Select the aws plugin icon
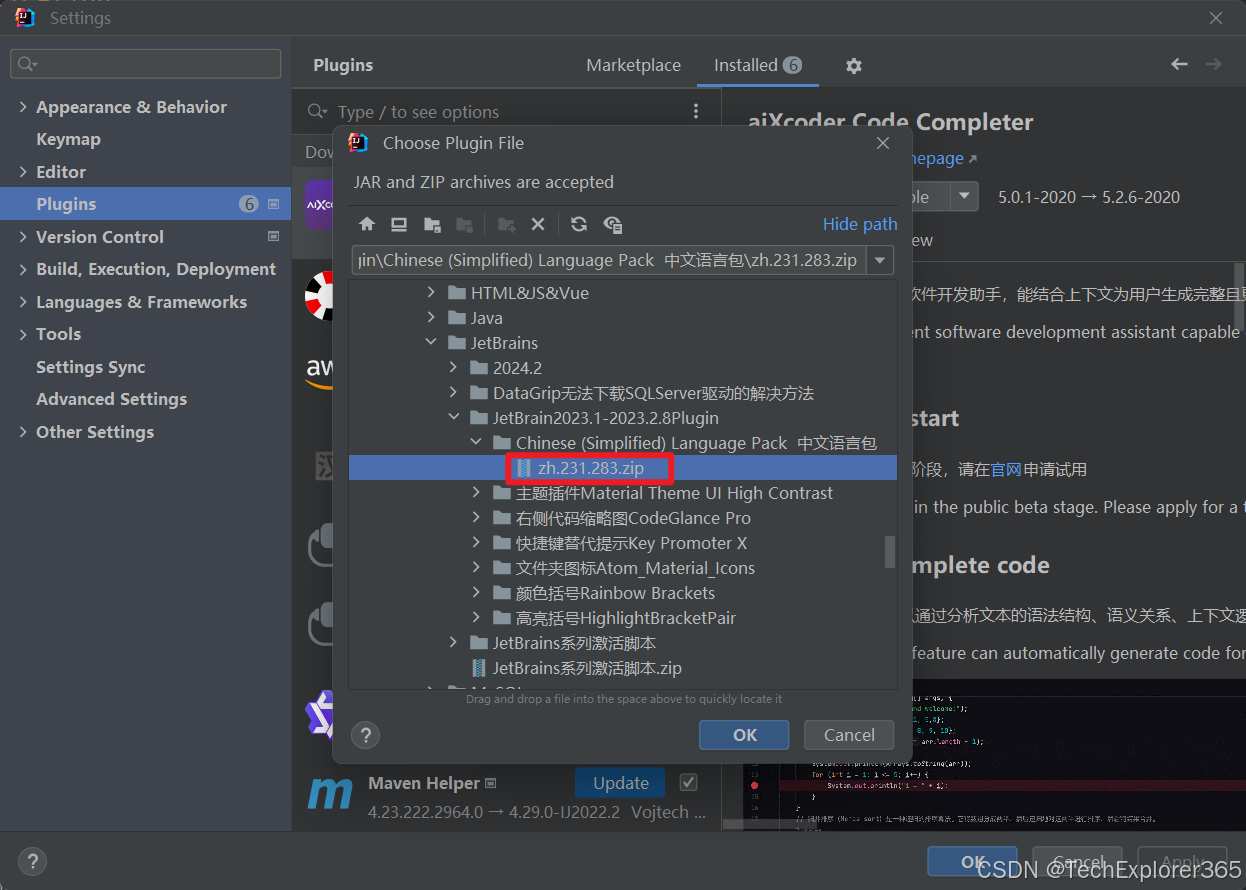The height and width of the screenshot is (890, 1246). tap(319, 372)
